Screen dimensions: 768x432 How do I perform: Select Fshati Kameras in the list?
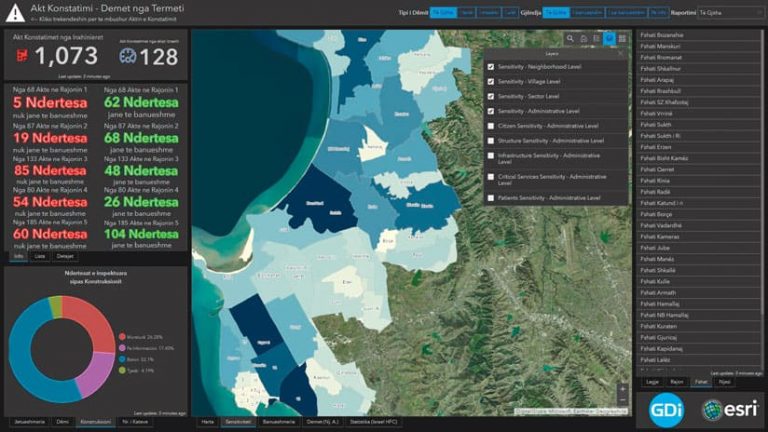(x=699, y=237)
